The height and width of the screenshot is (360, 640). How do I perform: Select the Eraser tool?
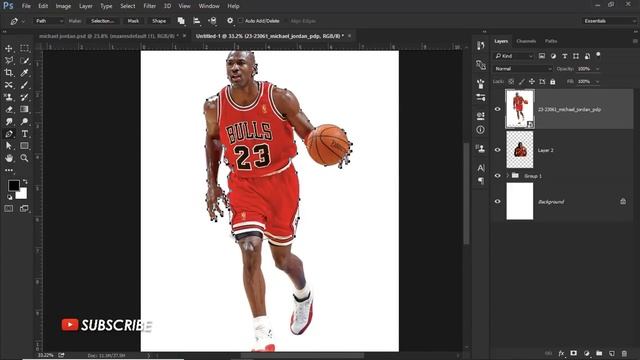(9, 109)
